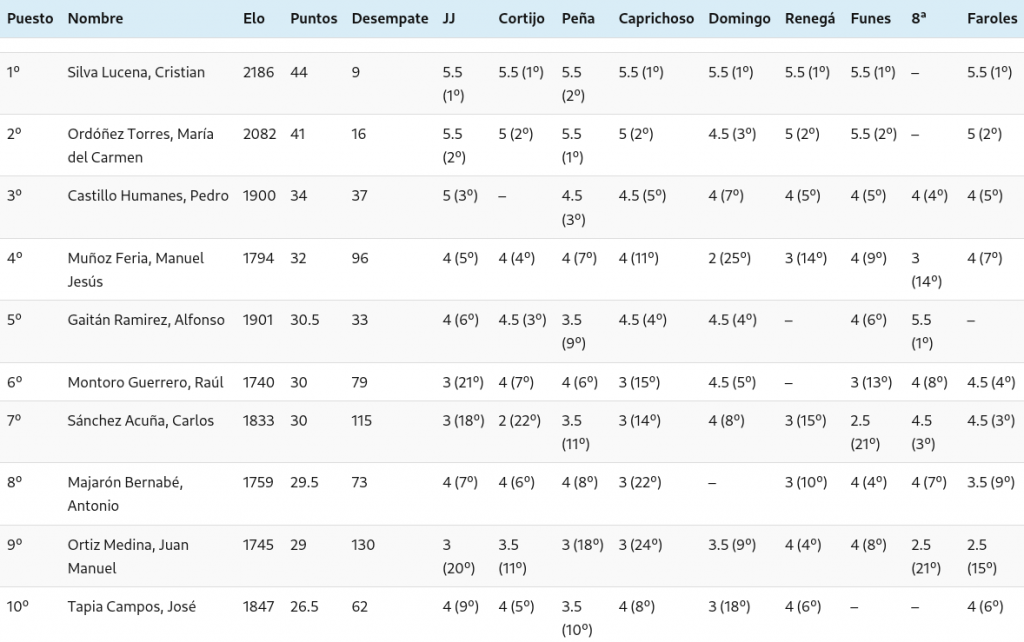Viewport: 1024px width, 642px height.
Task: Select player Silva Lucena, Cristian
Action: point(136,72)
